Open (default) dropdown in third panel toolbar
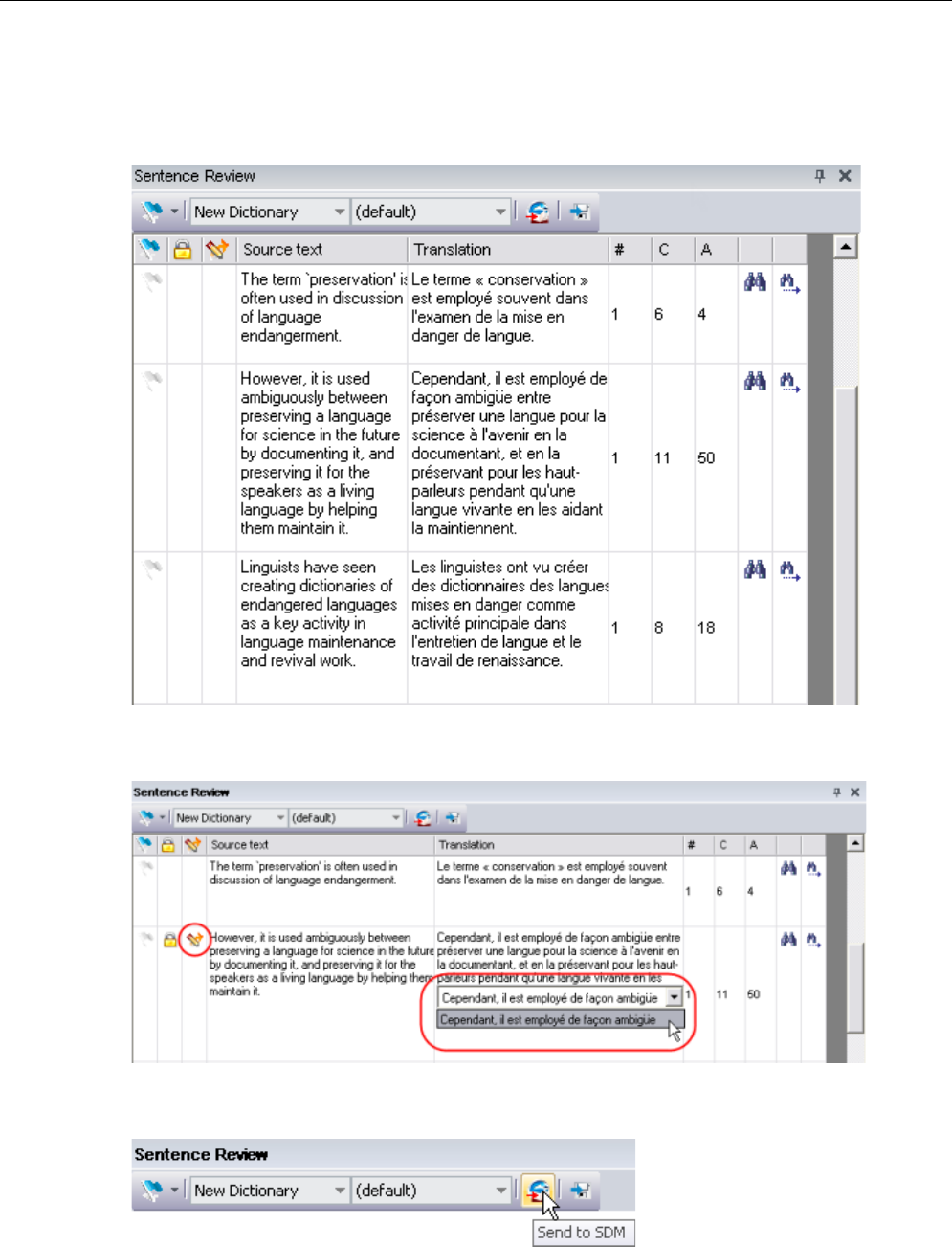The image size is (952, 1247). tap(500, 1191)
